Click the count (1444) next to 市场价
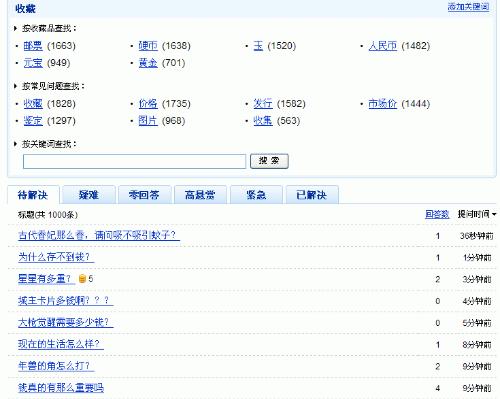Viewport: 500px width, 399px height. coord(416,104)
